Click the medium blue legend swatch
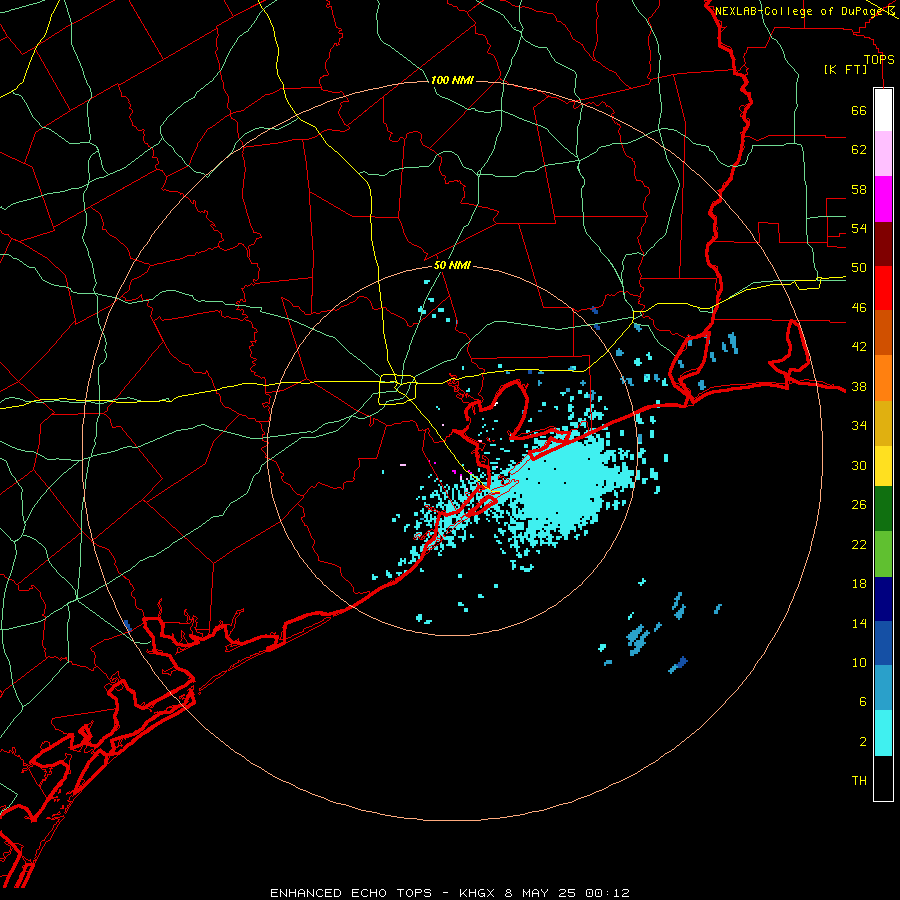Screen dimensions: 900x900 click(883, 643)
